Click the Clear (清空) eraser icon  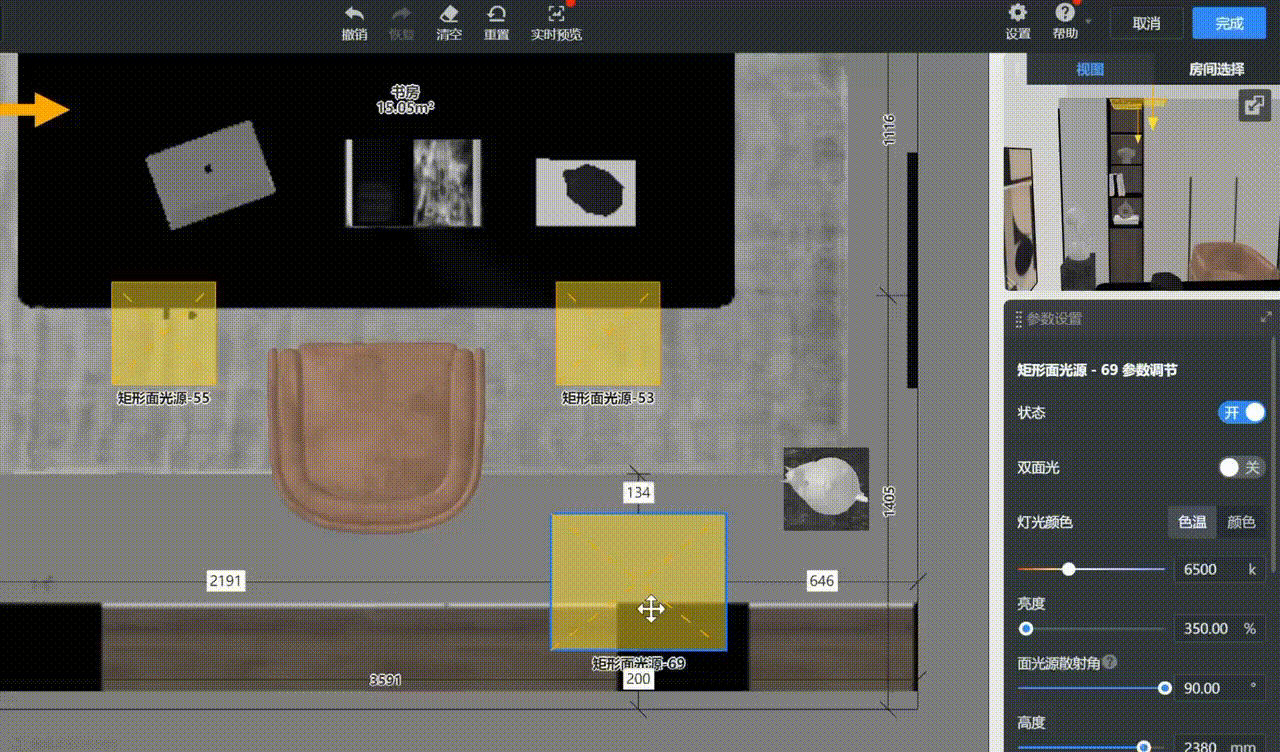449,14
